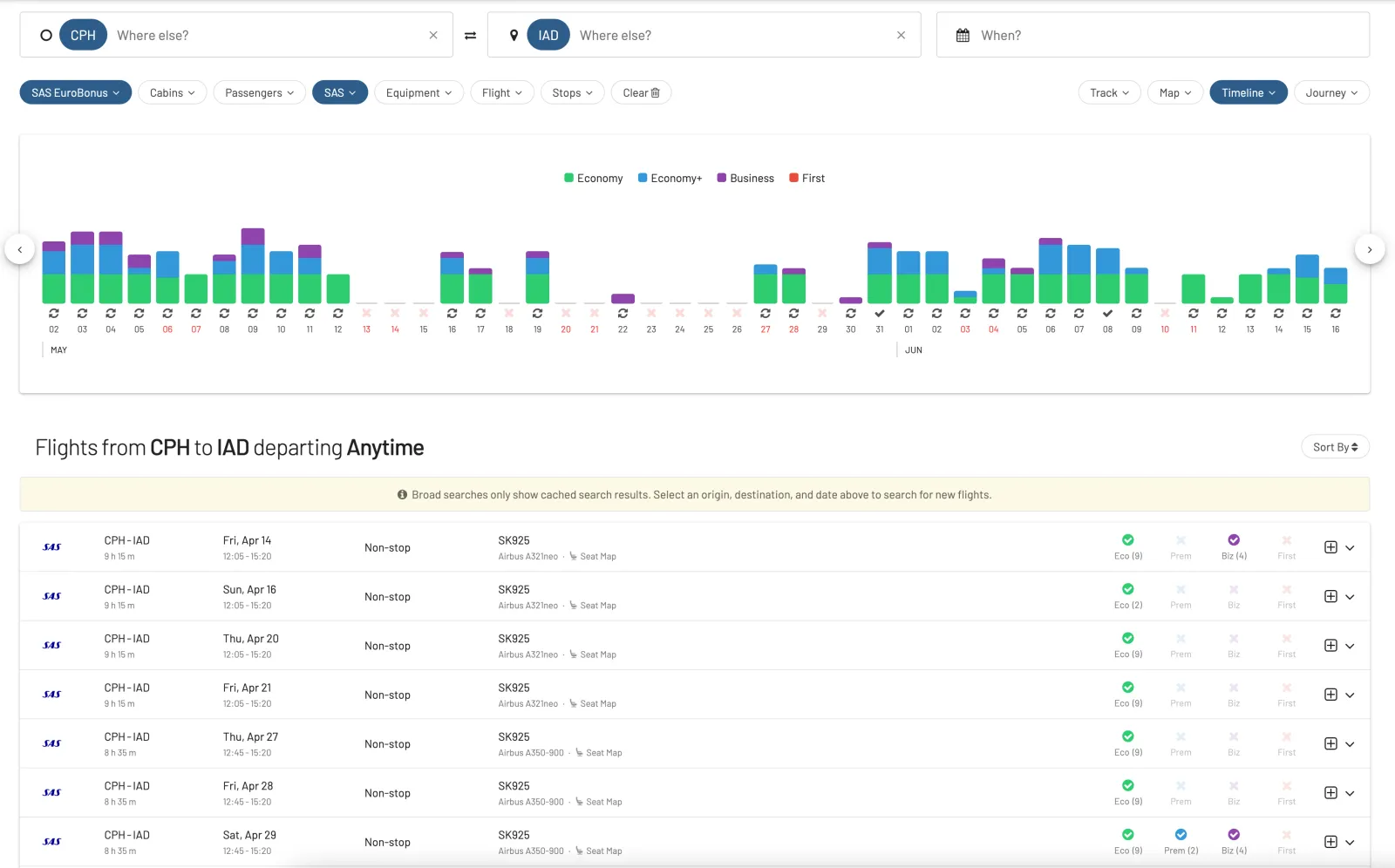
Task: Open the Stops filter dropdown
Action: pos(572,92)
